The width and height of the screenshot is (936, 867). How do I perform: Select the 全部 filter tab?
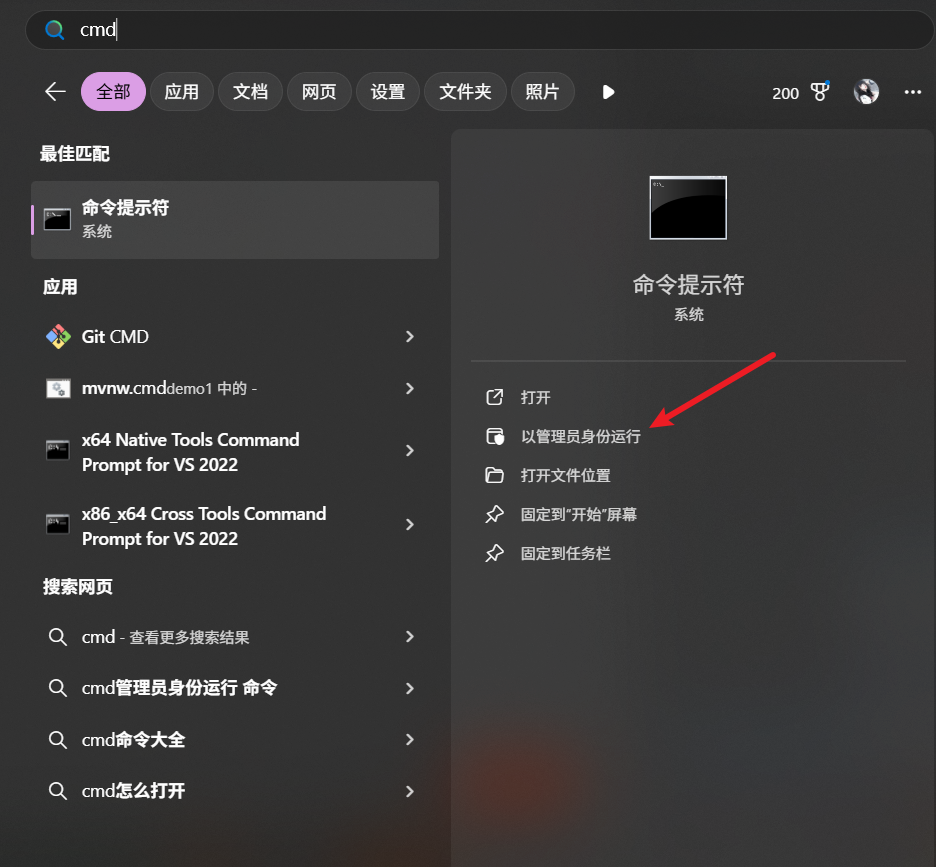[113, 92]
